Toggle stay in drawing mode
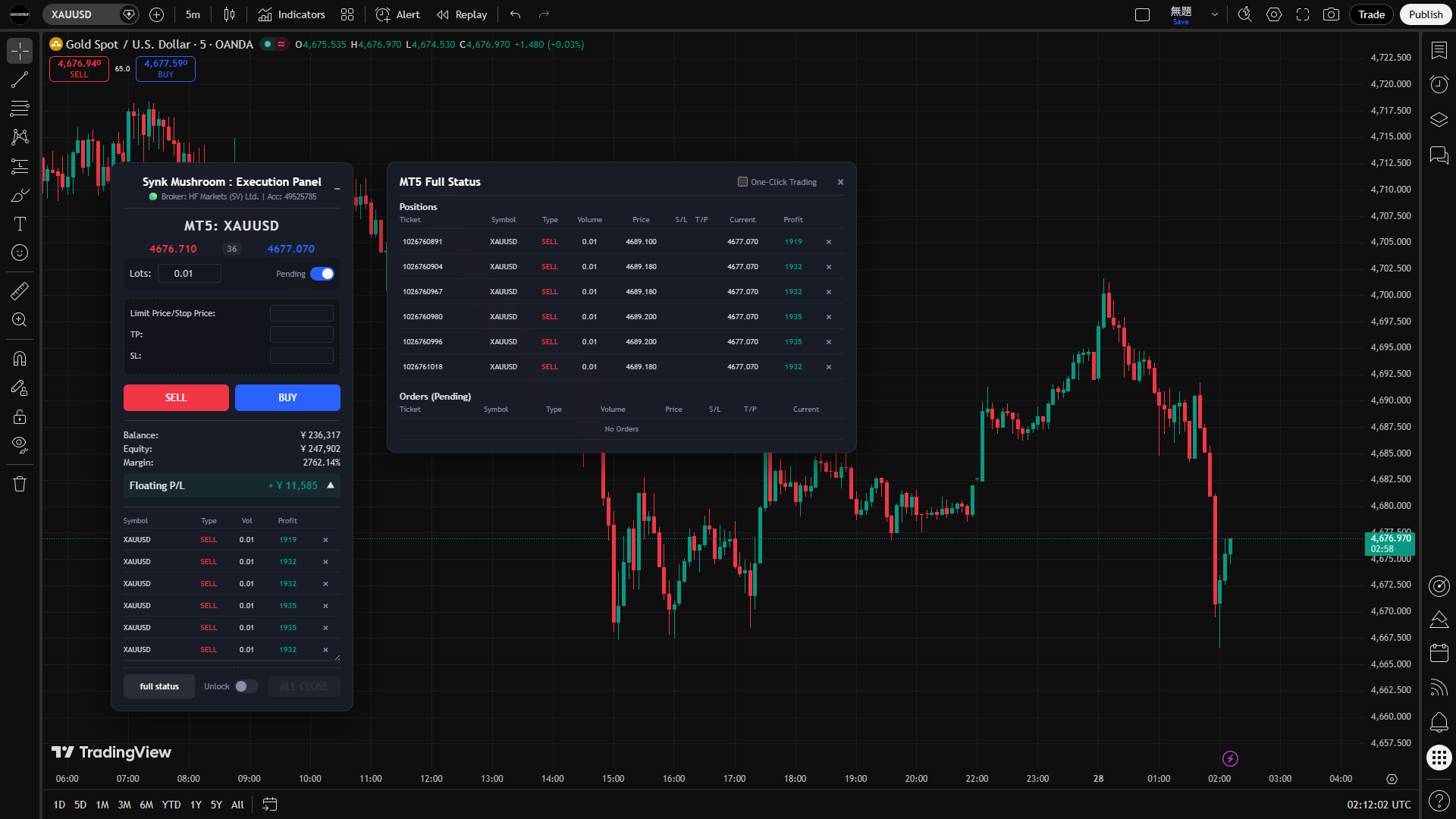Viewport: 1456px width, 819px height. [20, 388]
